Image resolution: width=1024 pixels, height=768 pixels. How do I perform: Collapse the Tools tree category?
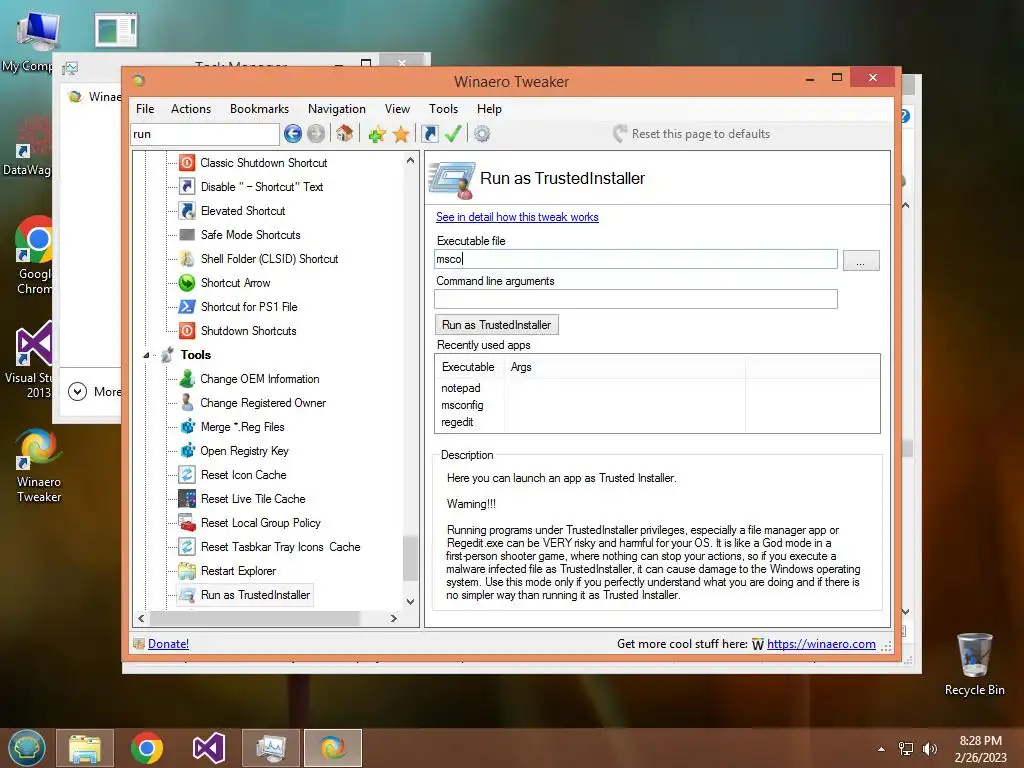[x=146, y=355]
